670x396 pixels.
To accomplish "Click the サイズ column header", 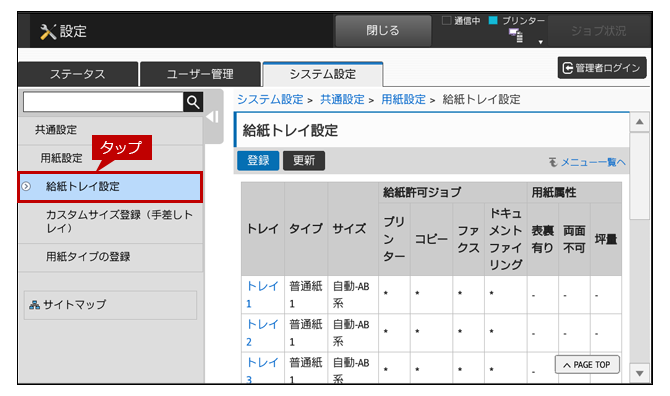I will pos(353,229).
